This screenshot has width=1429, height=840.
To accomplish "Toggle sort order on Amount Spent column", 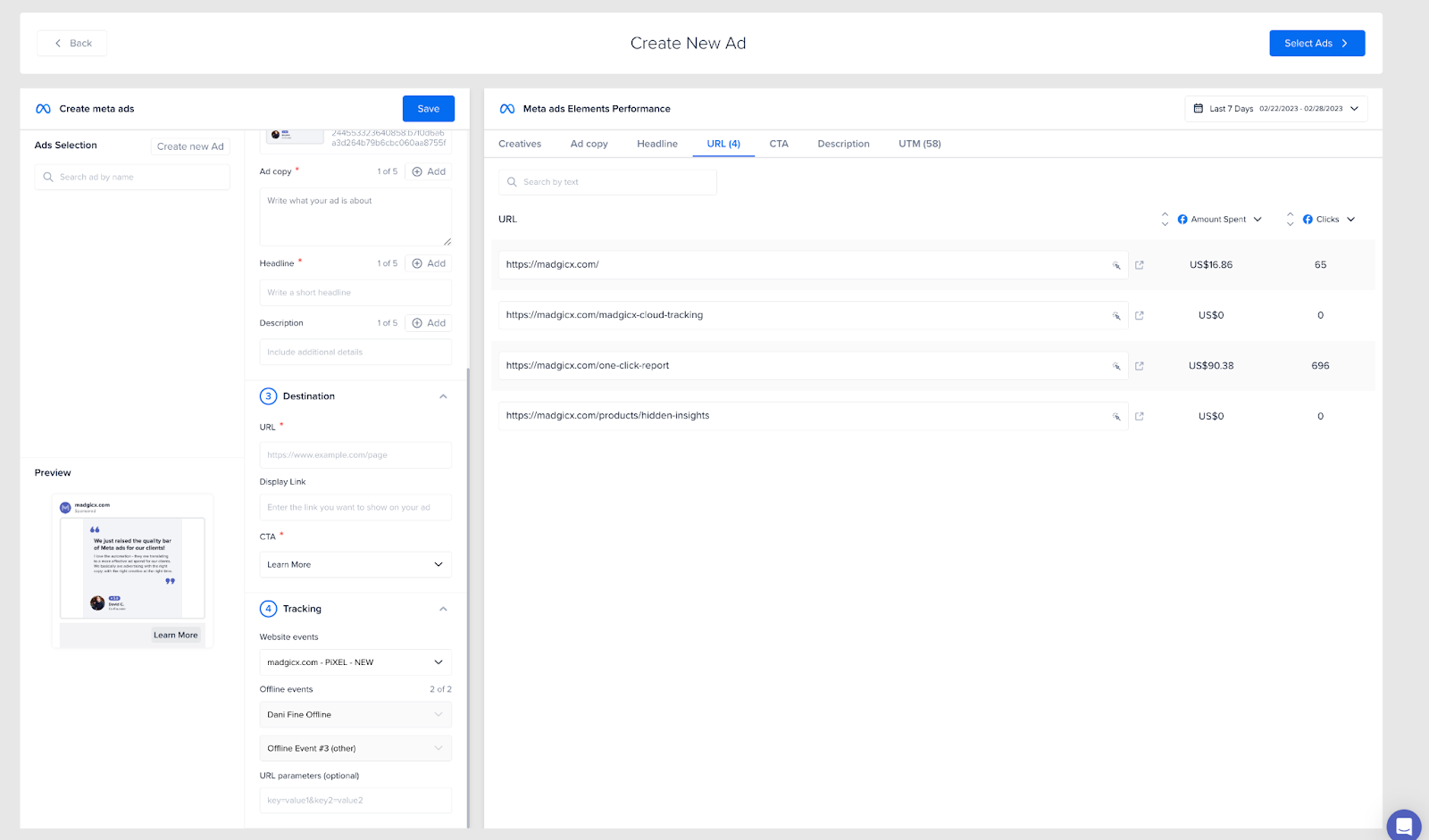I will pos(1166,219).
